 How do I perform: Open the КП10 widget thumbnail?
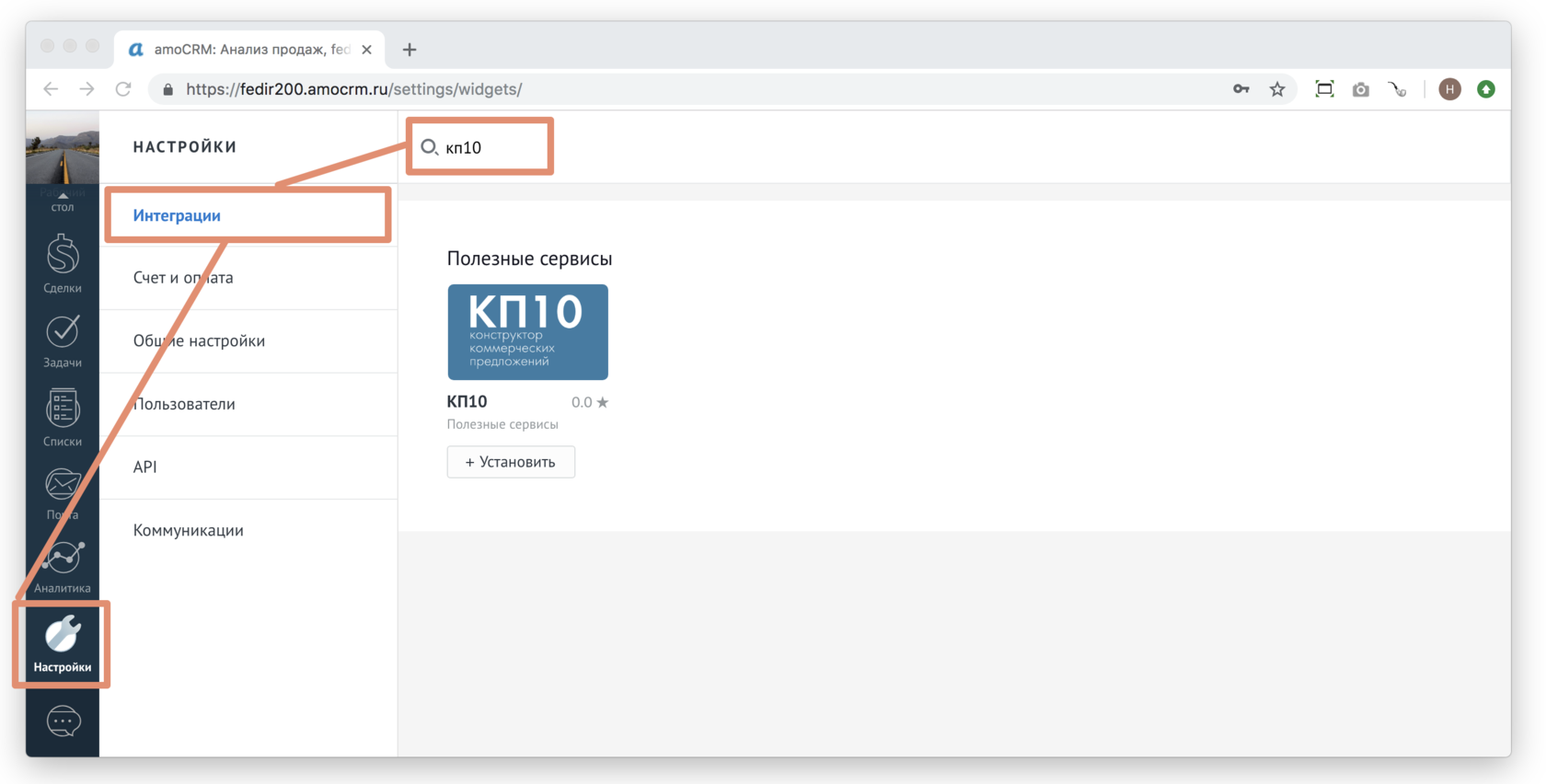527,332
